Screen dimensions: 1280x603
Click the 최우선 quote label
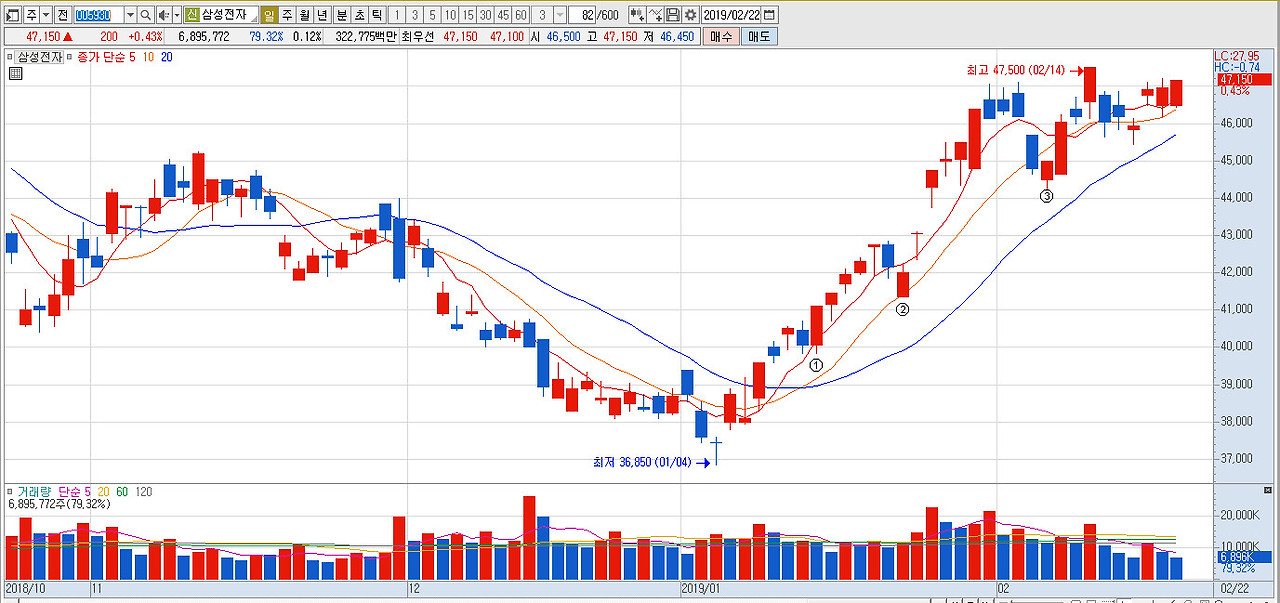(x=417, y=36)
